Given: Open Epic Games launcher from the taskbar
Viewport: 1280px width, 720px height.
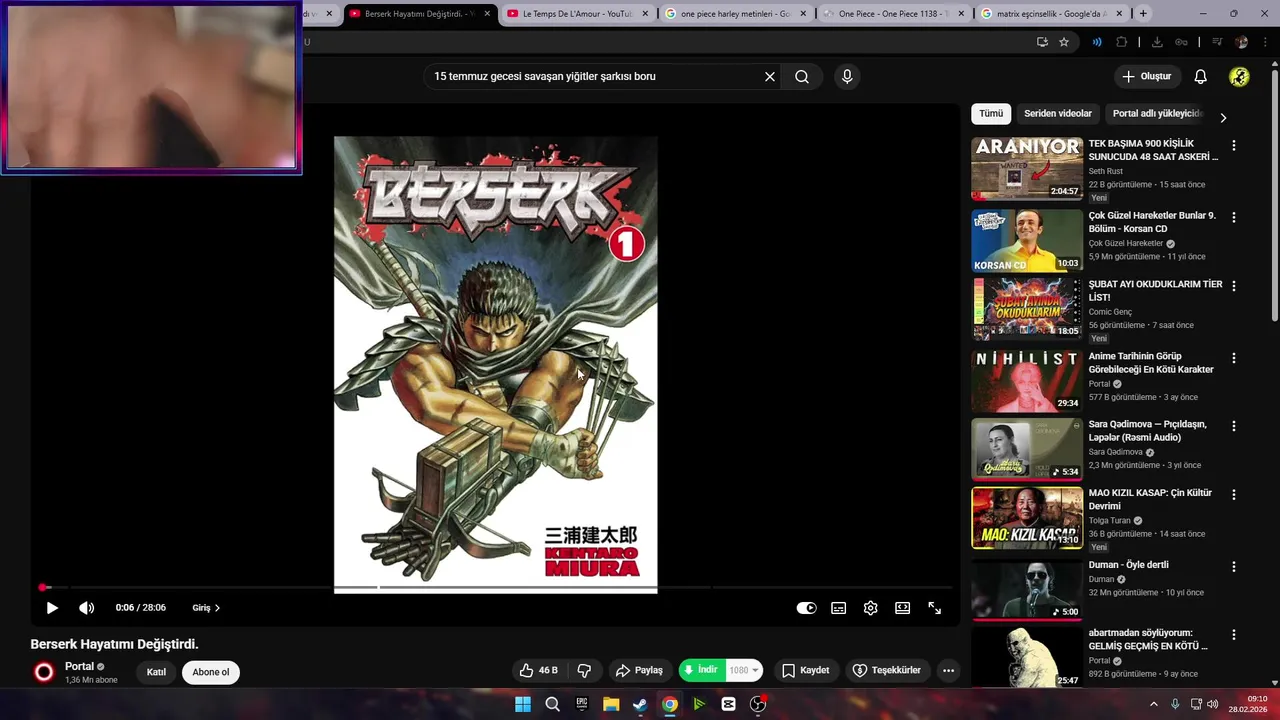Looking at the screenshot, I should click(582, 704).
